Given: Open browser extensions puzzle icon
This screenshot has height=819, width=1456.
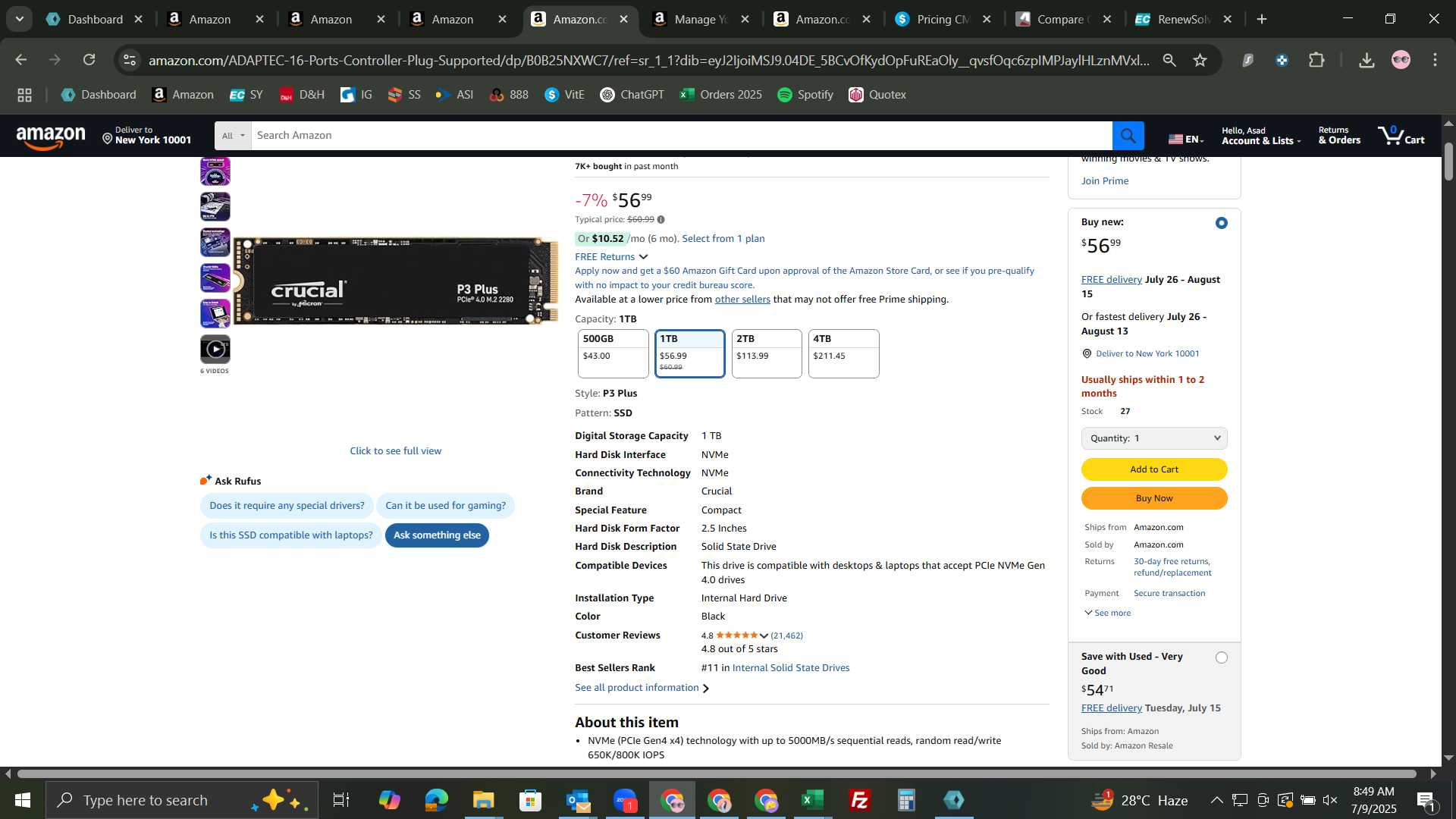Looking at the screenshot, I should pos(1317,60).
